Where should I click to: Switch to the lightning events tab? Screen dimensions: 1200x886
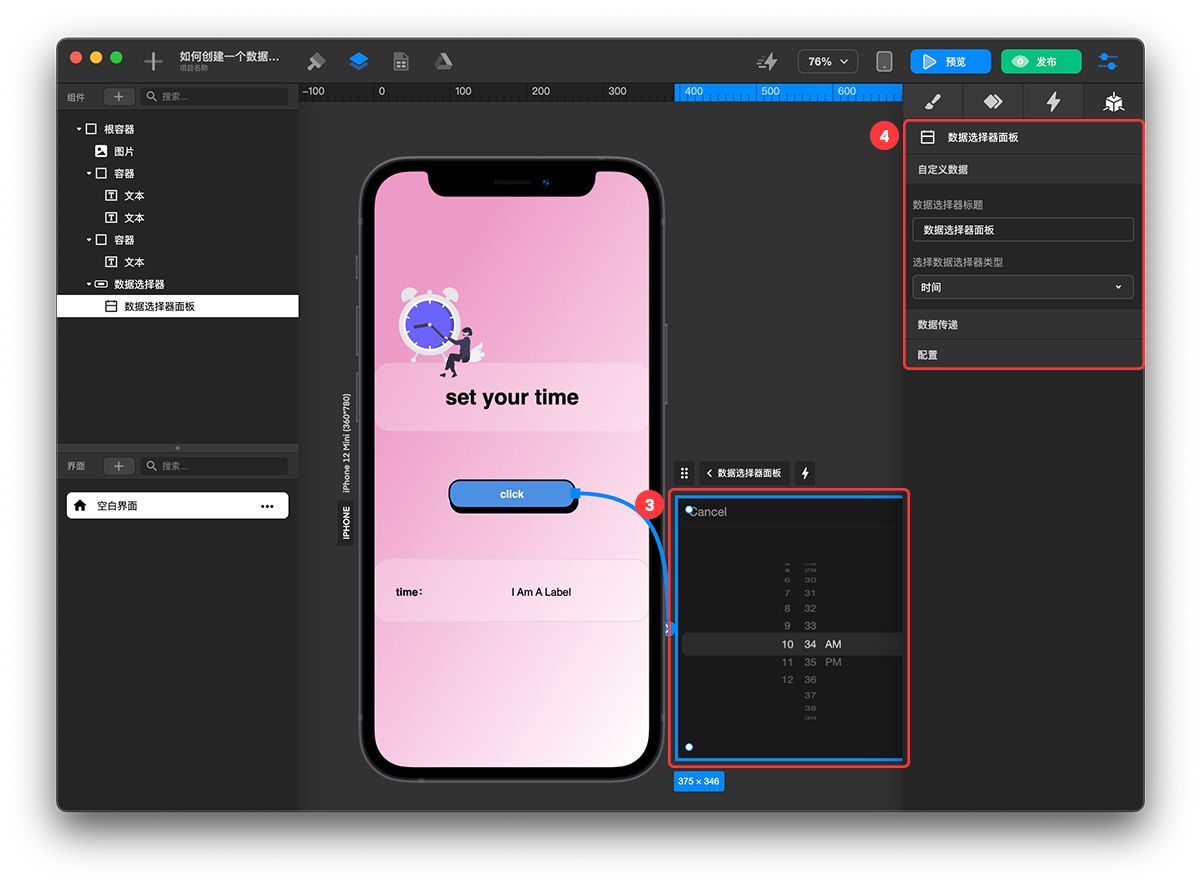coord(1053,102)
